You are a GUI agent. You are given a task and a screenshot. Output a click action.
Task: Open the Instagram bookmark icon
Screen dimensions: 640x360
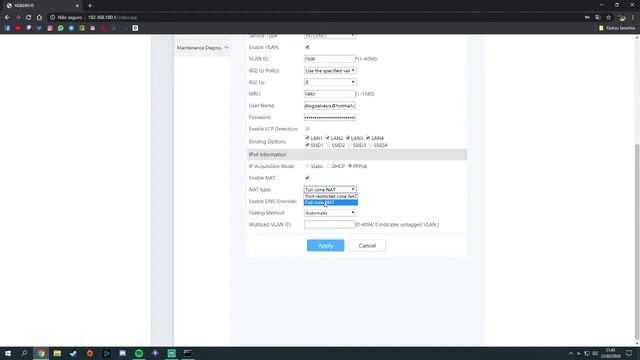[50, 28]
